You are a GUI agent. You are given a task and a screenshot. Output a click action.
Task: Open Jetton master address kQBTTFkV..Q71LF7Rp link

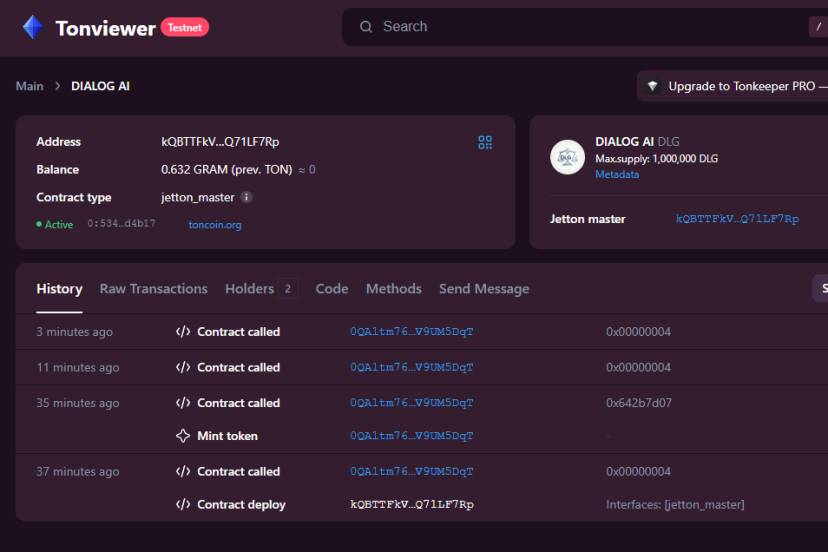click(x=737, y=219)
